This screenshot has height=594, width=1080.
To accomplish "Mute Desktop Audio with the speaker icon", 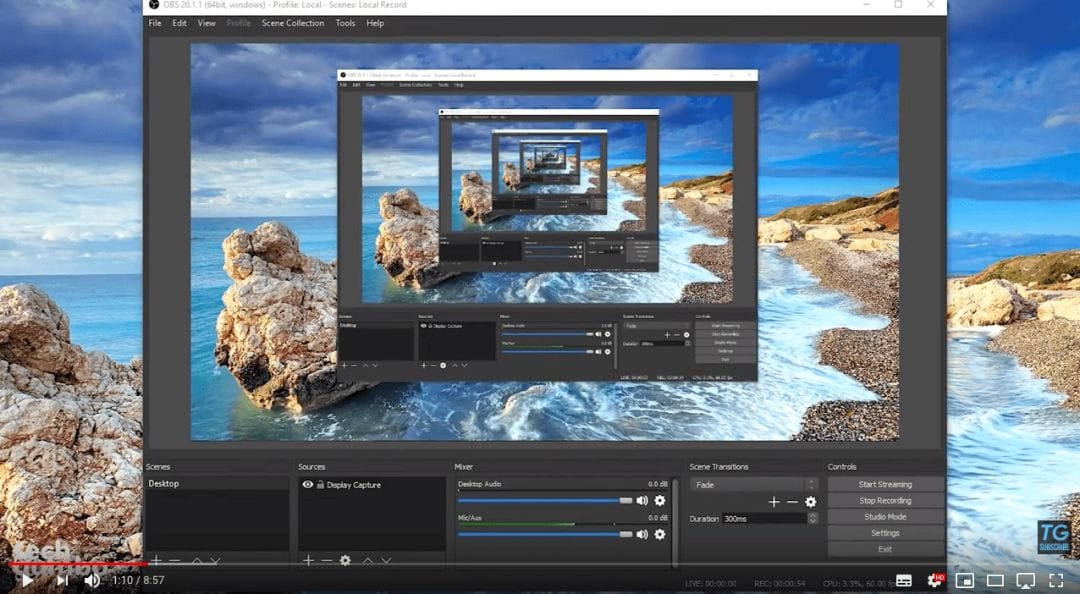I will coord(642,501).
